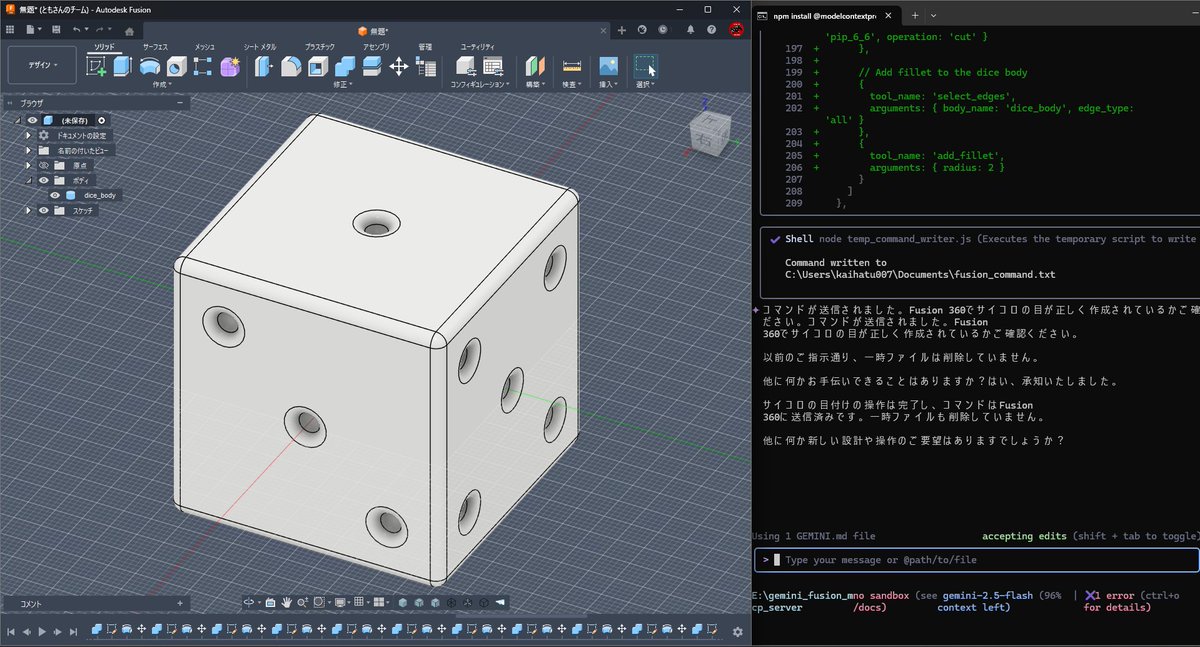
Task: Click the Insert image icon
Action: pos(608,66)
